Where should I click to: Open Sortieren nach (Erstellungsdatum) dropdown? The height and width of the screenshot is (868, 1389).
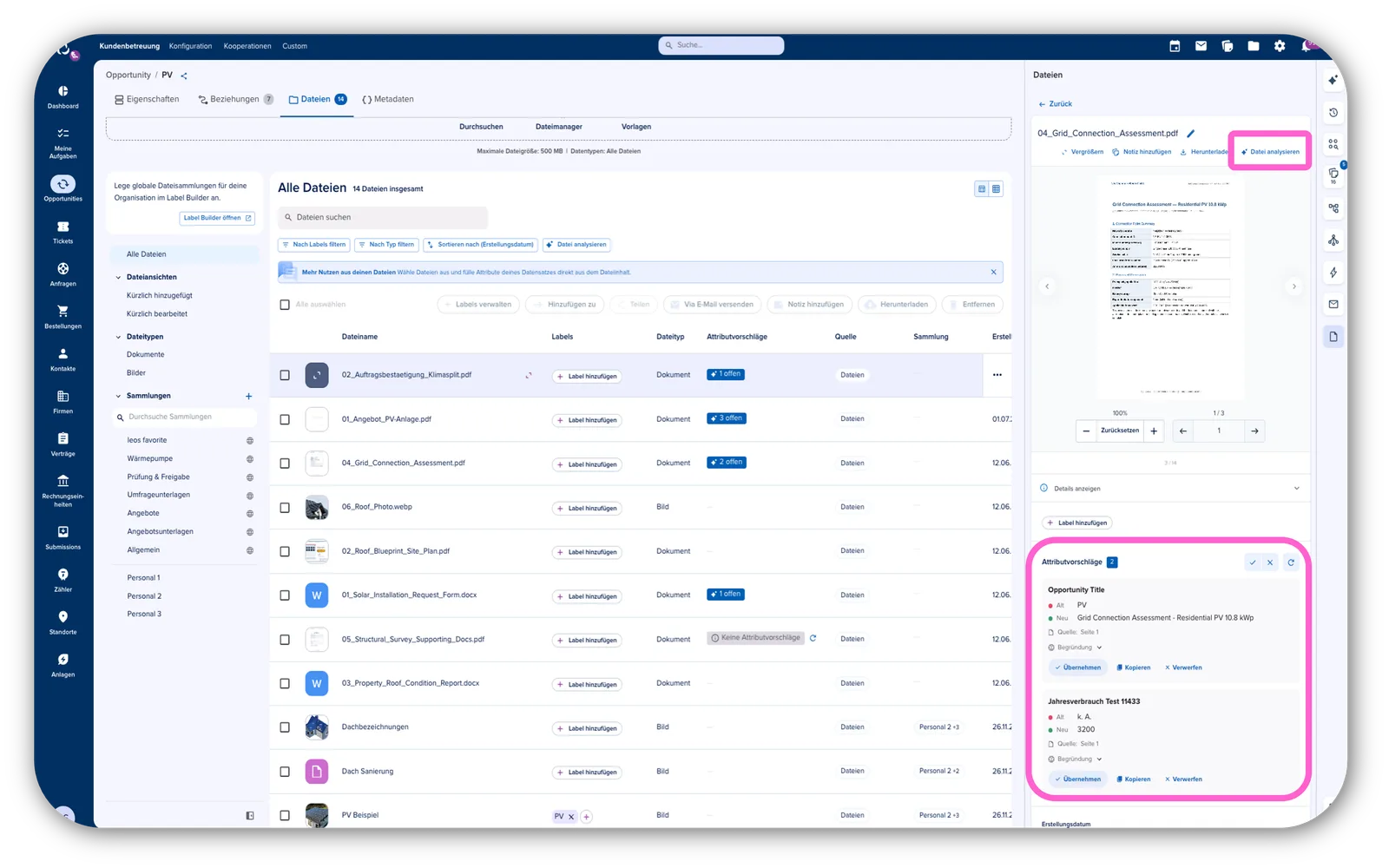pos(480,245)
